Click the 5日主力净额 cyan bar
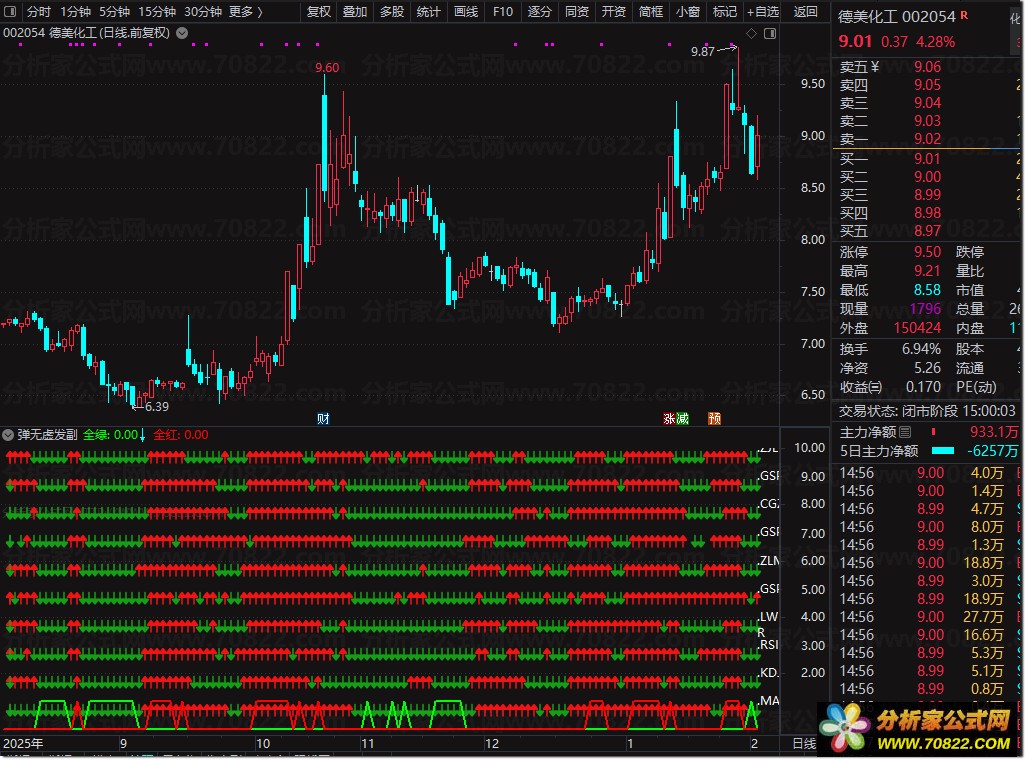1027x760 pixels. 943,451
